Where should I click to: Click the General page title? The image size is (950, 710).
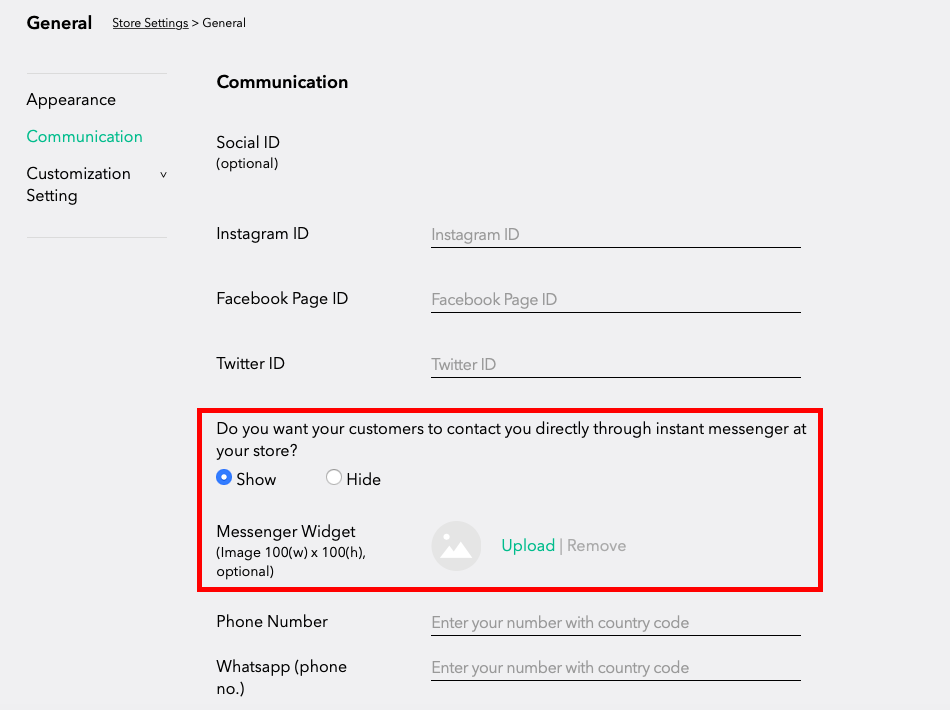point(59,23)
